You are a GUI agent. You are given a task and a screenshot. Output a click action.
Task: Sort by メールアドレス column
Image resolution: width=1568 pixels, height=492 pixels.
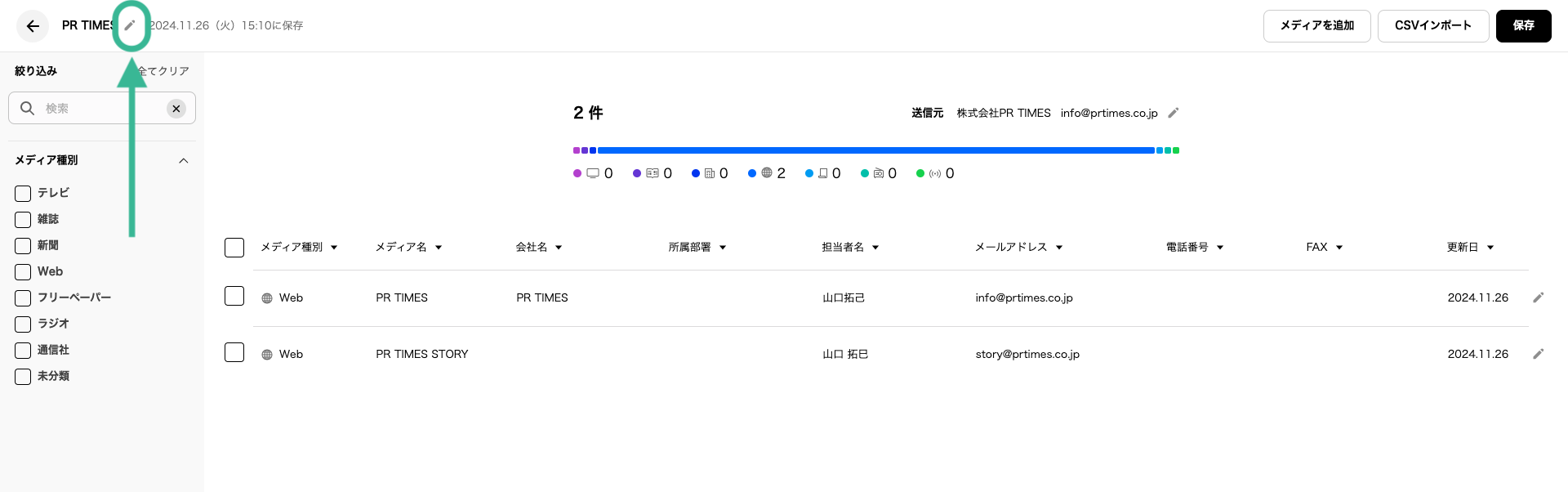click(1018, 247)
